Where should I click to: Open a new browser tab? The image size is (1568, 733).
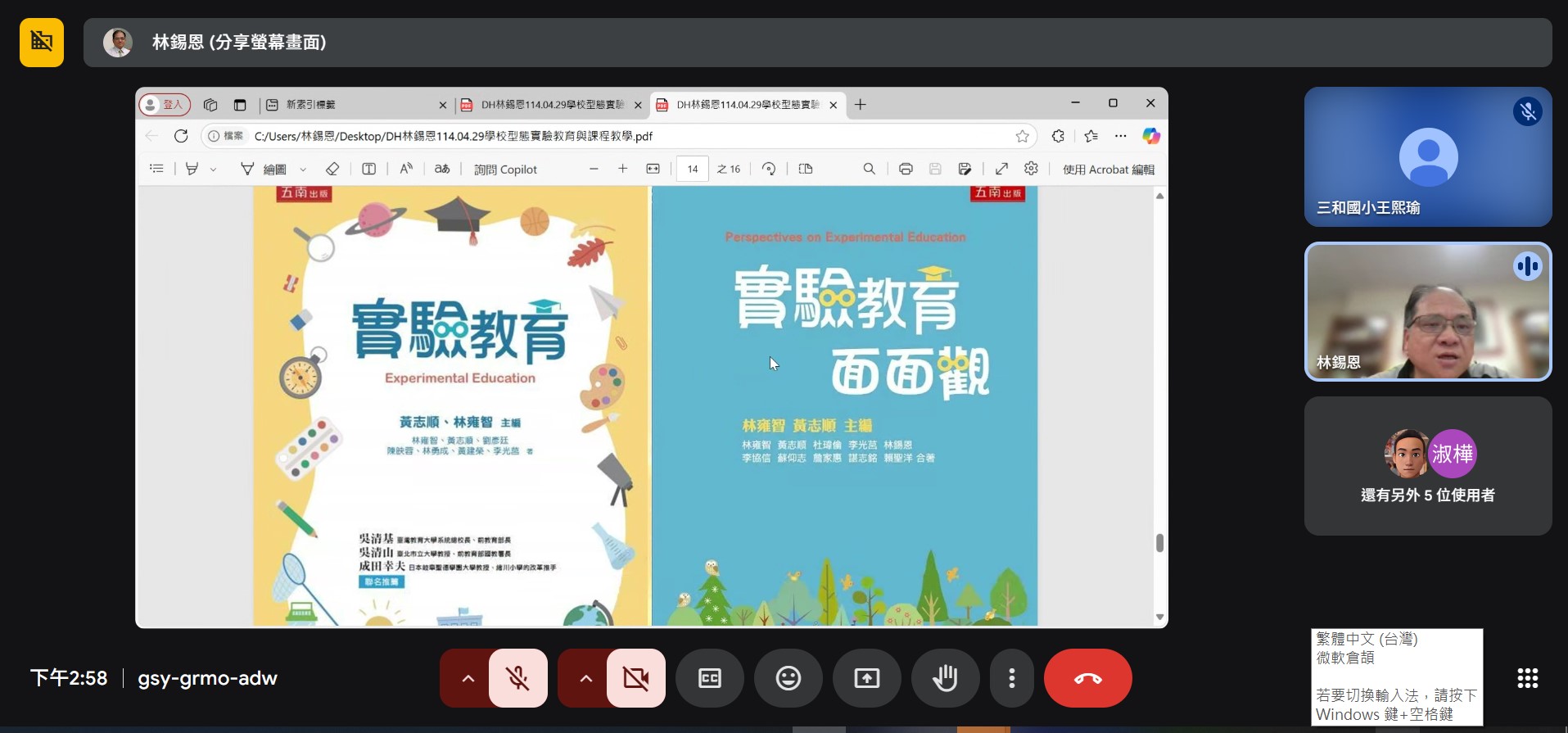(x=861, y=104)
